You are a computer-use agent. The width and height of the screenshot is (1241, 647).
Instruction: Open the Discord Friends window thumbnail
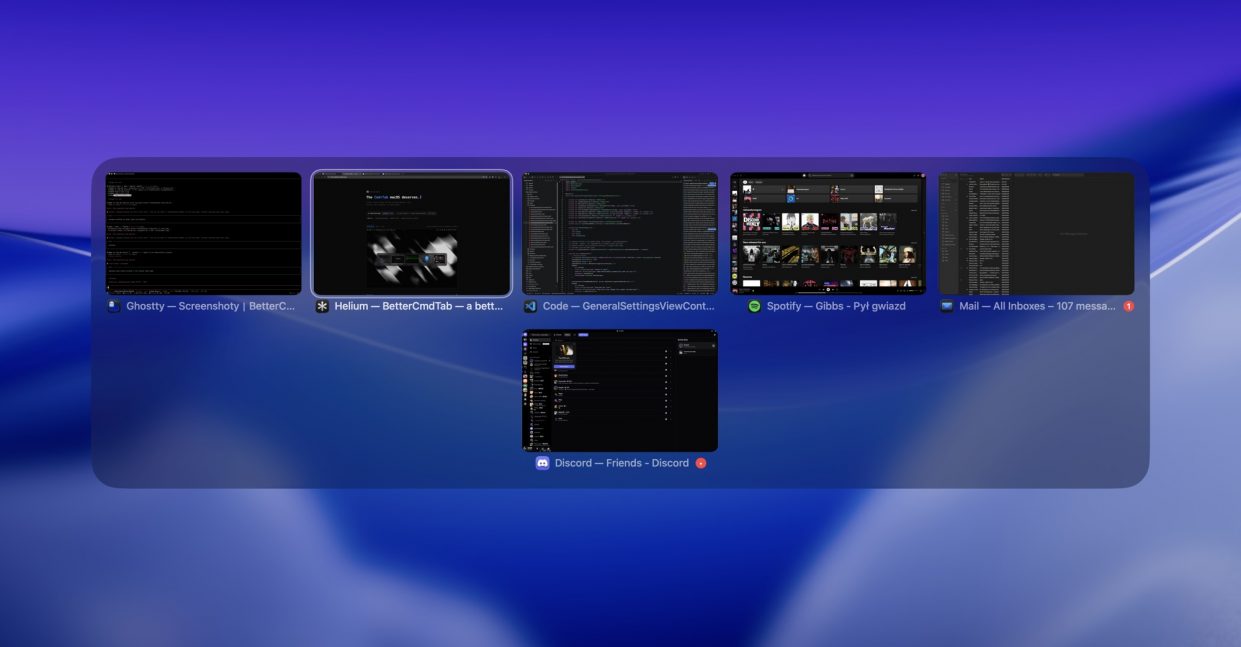coord(620,391)
